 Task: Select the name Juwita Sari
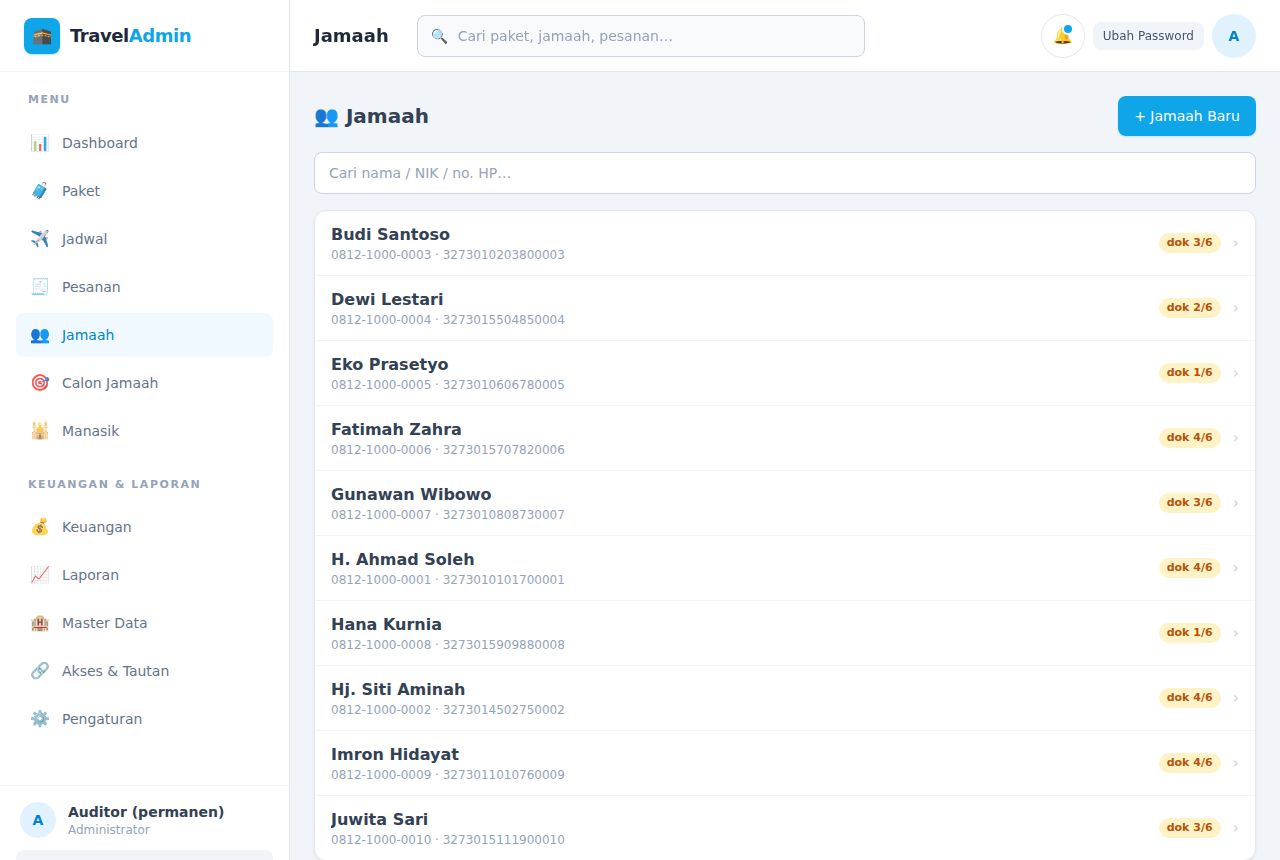tap(380, 819)
